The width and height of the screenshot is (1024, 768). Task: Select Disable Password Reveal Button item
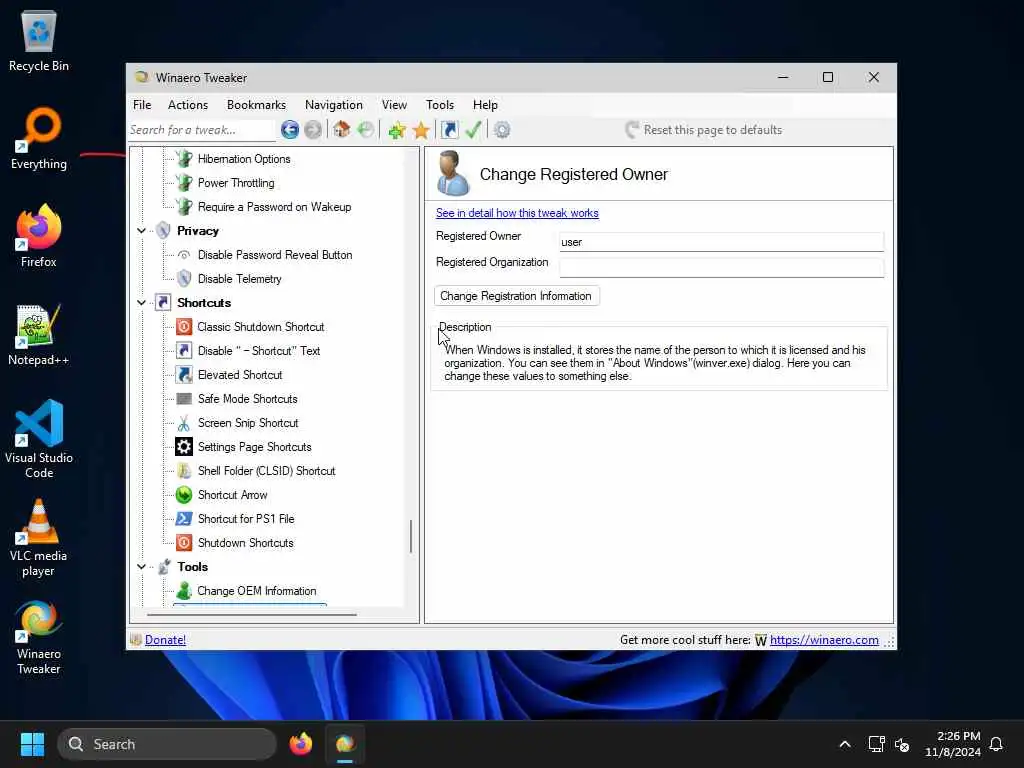[x=275, y=255]
